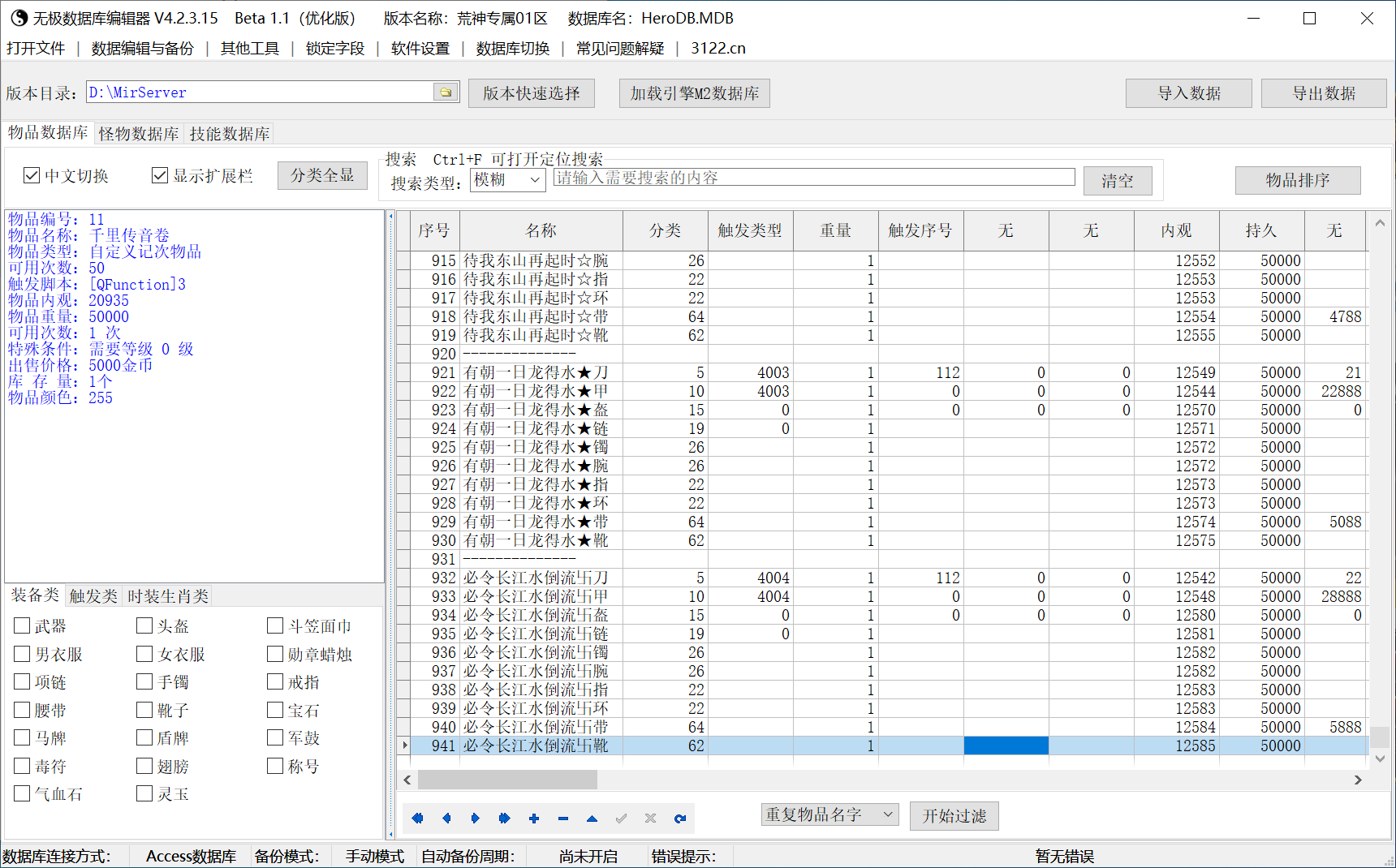1396x868 pixels.
Task: Click the post edit checkmark icon
Action: [x=622, y=819]
